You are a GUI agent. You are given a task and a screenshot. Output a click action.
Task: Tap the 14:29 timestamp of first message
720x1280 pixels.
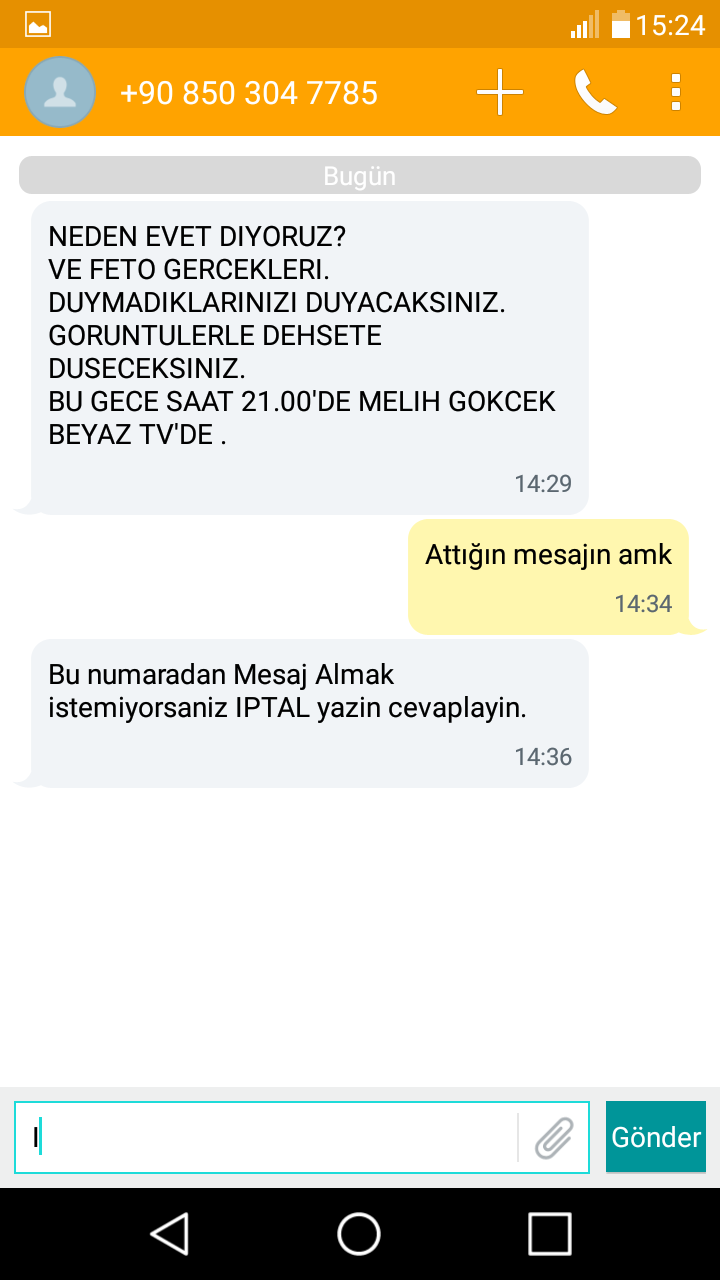pos(543,484)
